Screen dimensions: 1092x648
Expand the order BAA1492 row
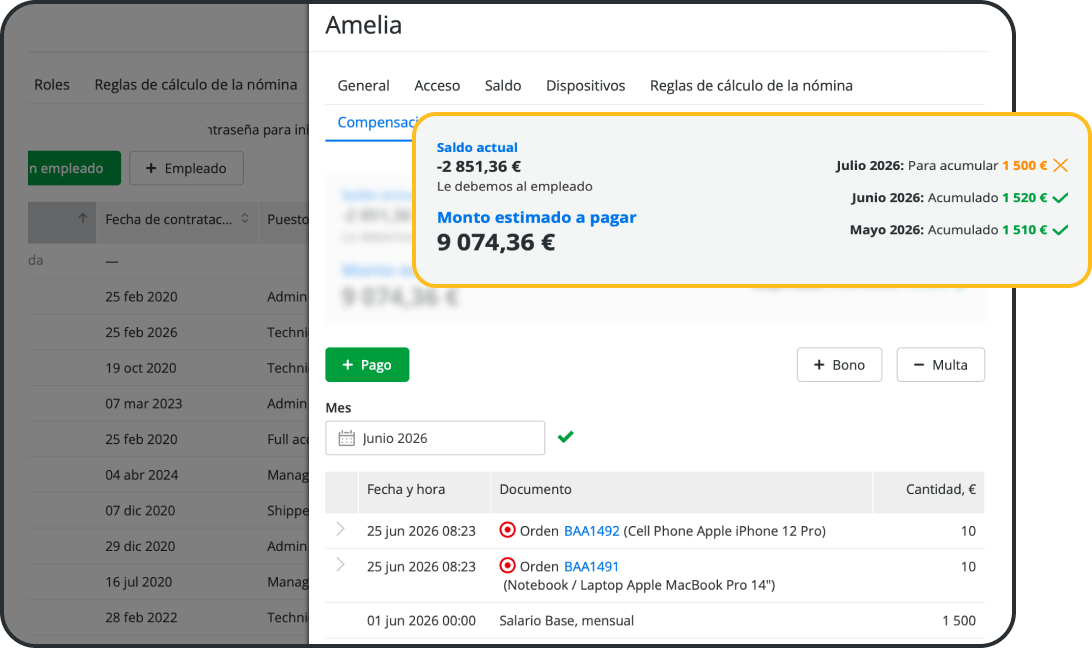coord(341,529)
